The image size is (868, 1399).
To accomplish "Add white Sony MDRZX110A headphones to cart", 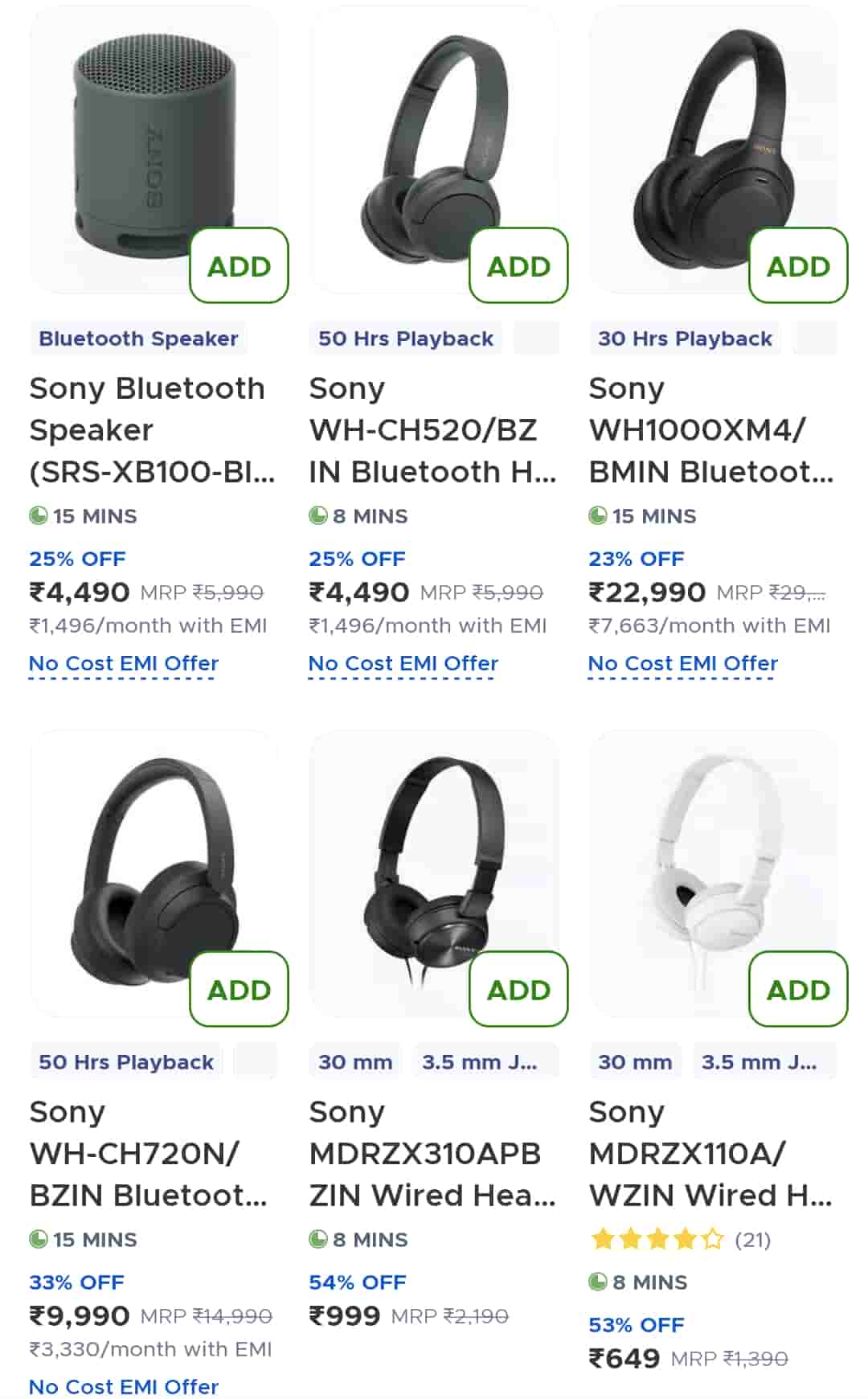I will coord(798,989).
